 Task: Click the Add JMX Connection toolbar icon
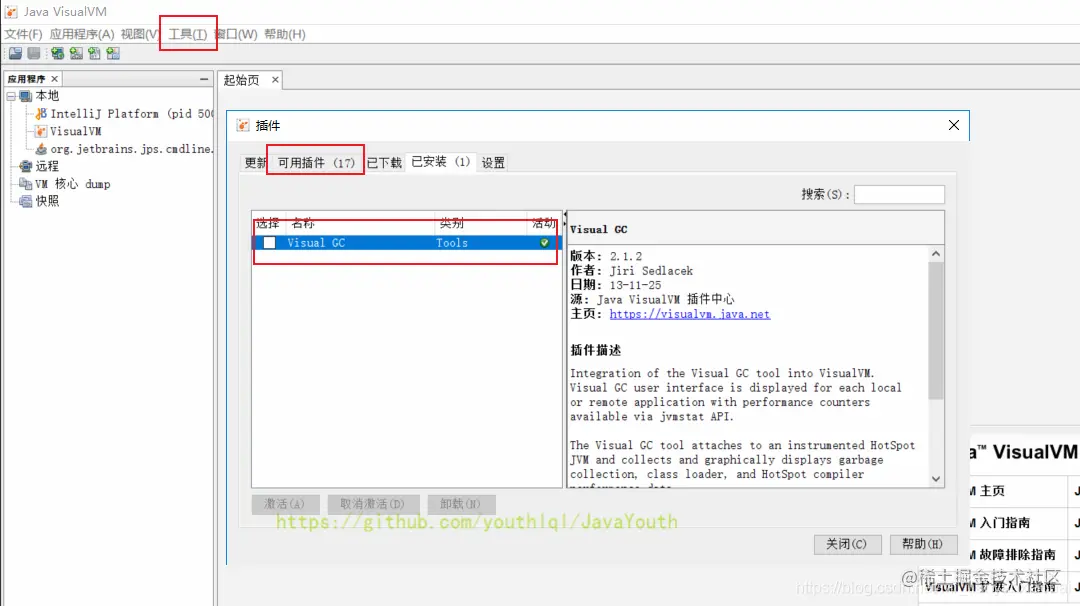point(57,53)
